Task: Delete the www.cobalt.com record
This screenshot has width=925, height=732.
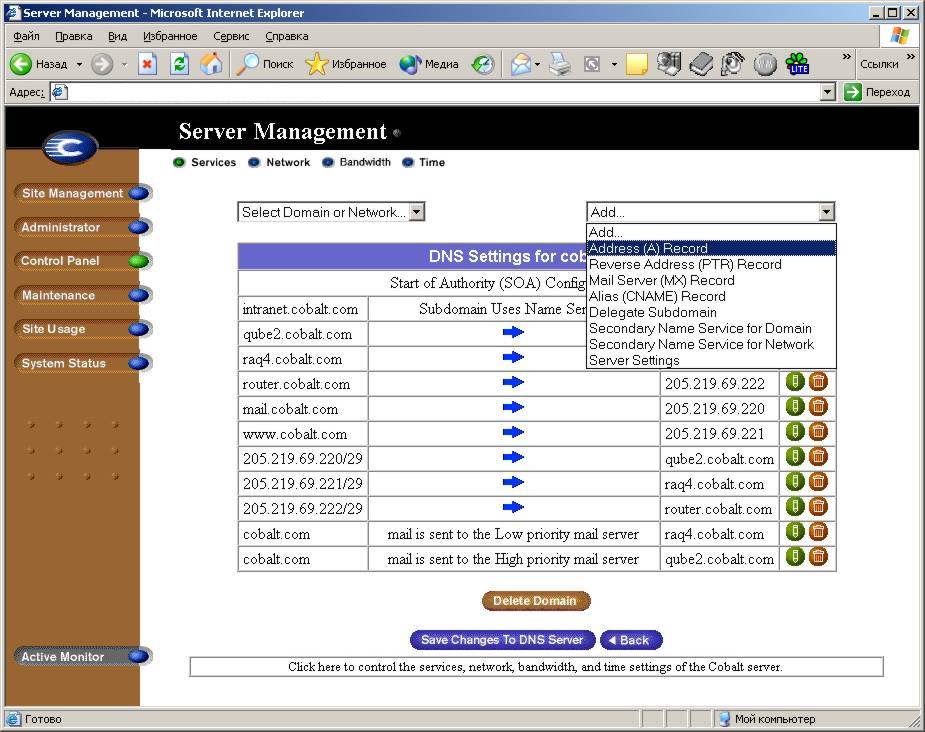Action: (818, 432)
